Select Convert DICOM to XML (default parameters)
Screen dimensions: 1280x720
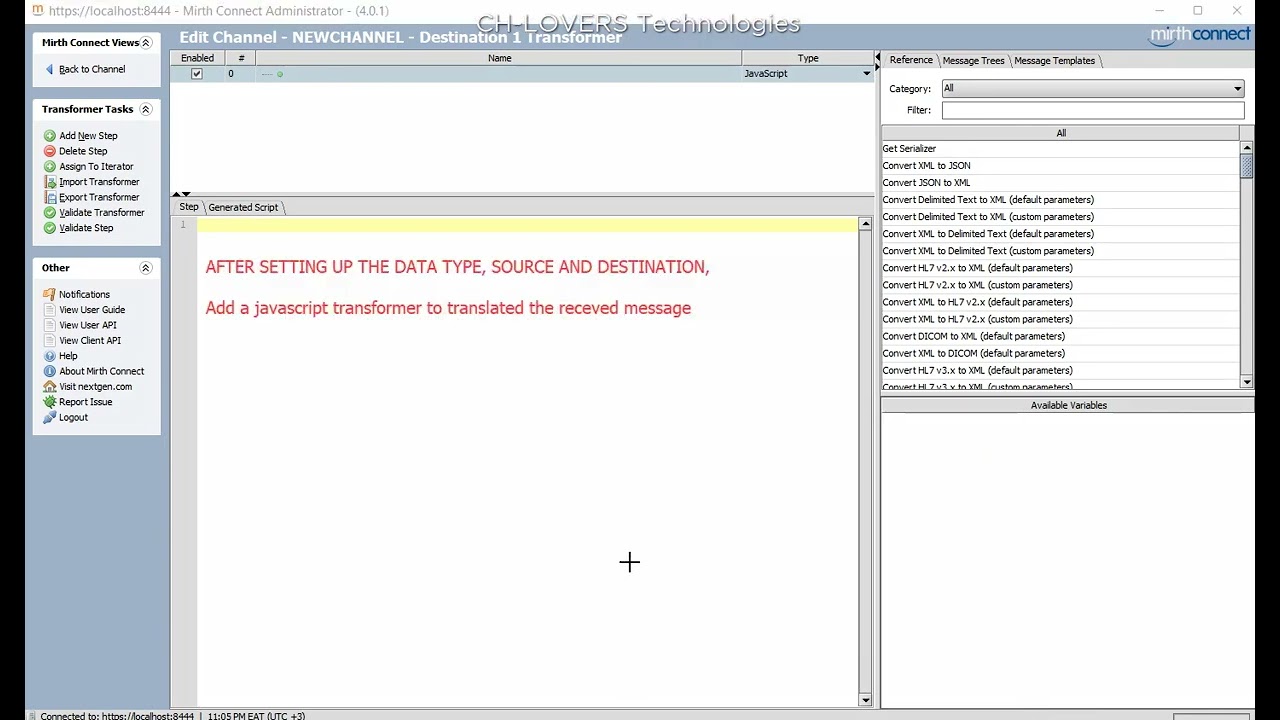[1060, 336]
